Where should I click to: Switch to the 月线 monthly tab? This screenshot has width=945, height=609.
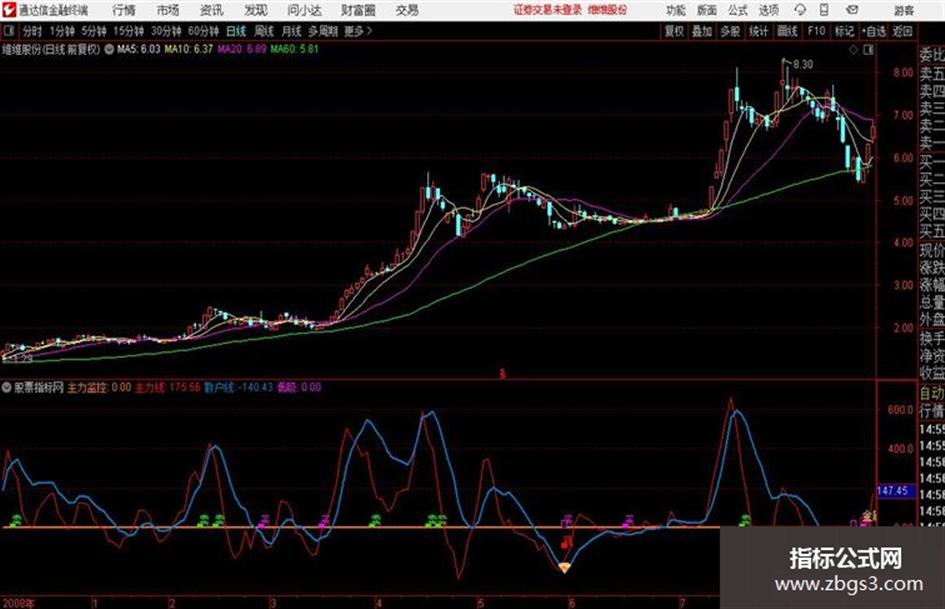[x=291, y=31]
